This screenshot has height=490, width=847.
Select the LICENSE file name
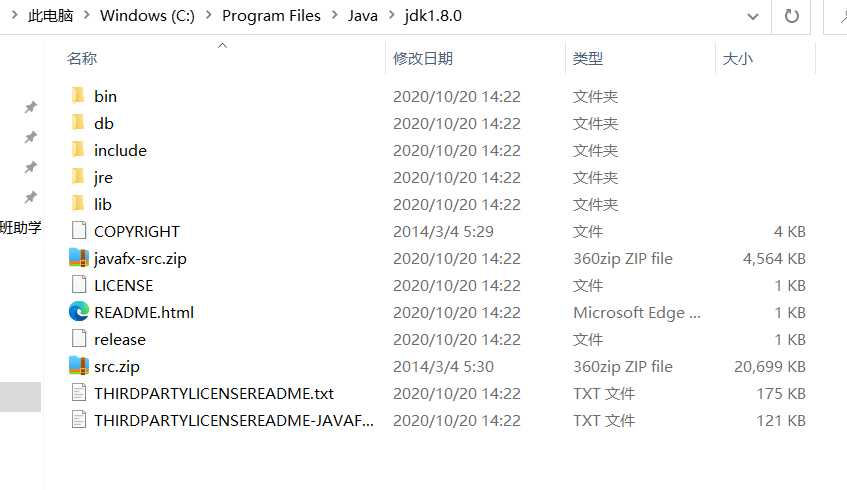(x=123, y=285)
